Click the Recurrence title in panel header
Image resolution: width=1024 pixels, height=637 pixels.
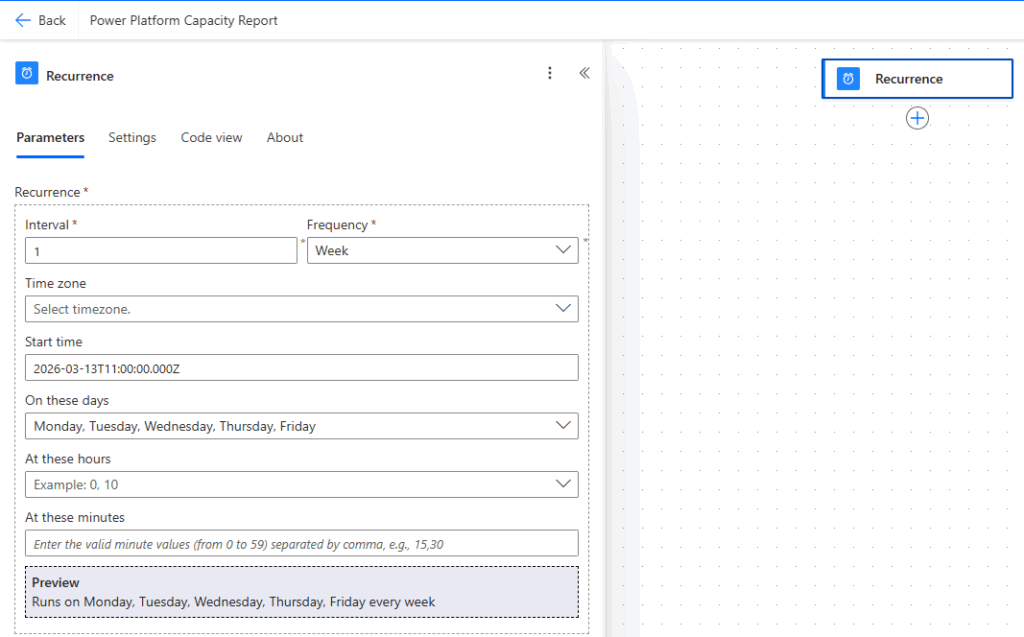point(80,76)
